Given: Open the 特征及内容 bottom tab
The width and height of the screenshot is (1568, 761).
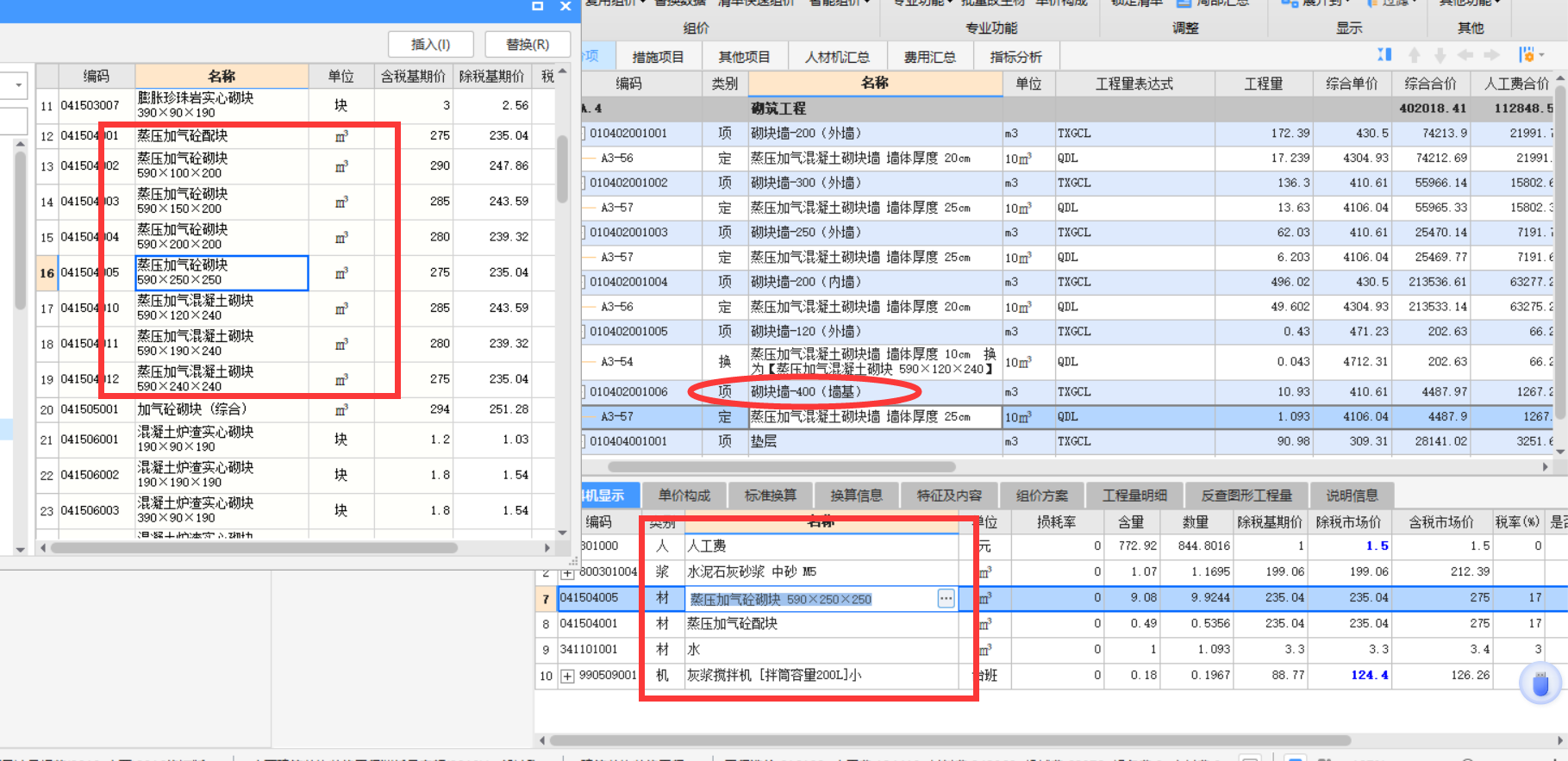Looking at the screenshot, I should 949,496.
